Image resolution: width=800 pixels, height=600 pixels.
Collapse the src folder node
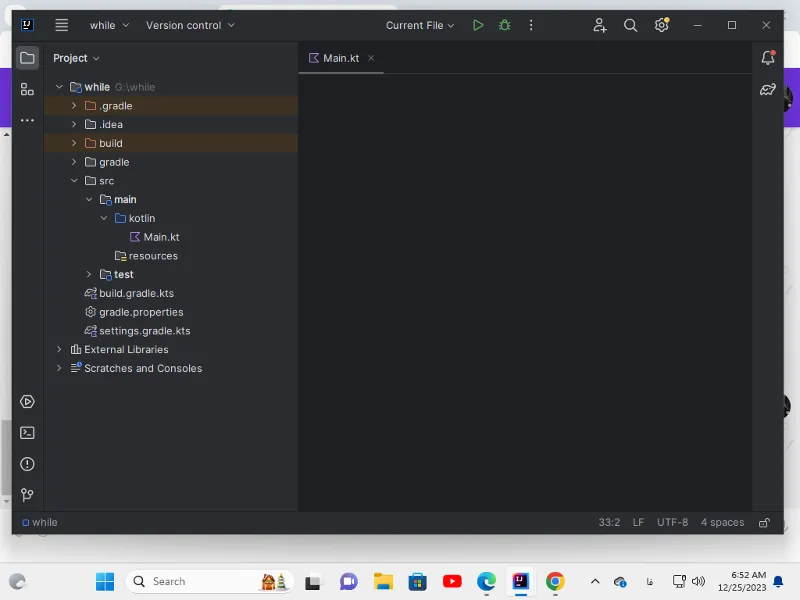click(x=74, y=181)
